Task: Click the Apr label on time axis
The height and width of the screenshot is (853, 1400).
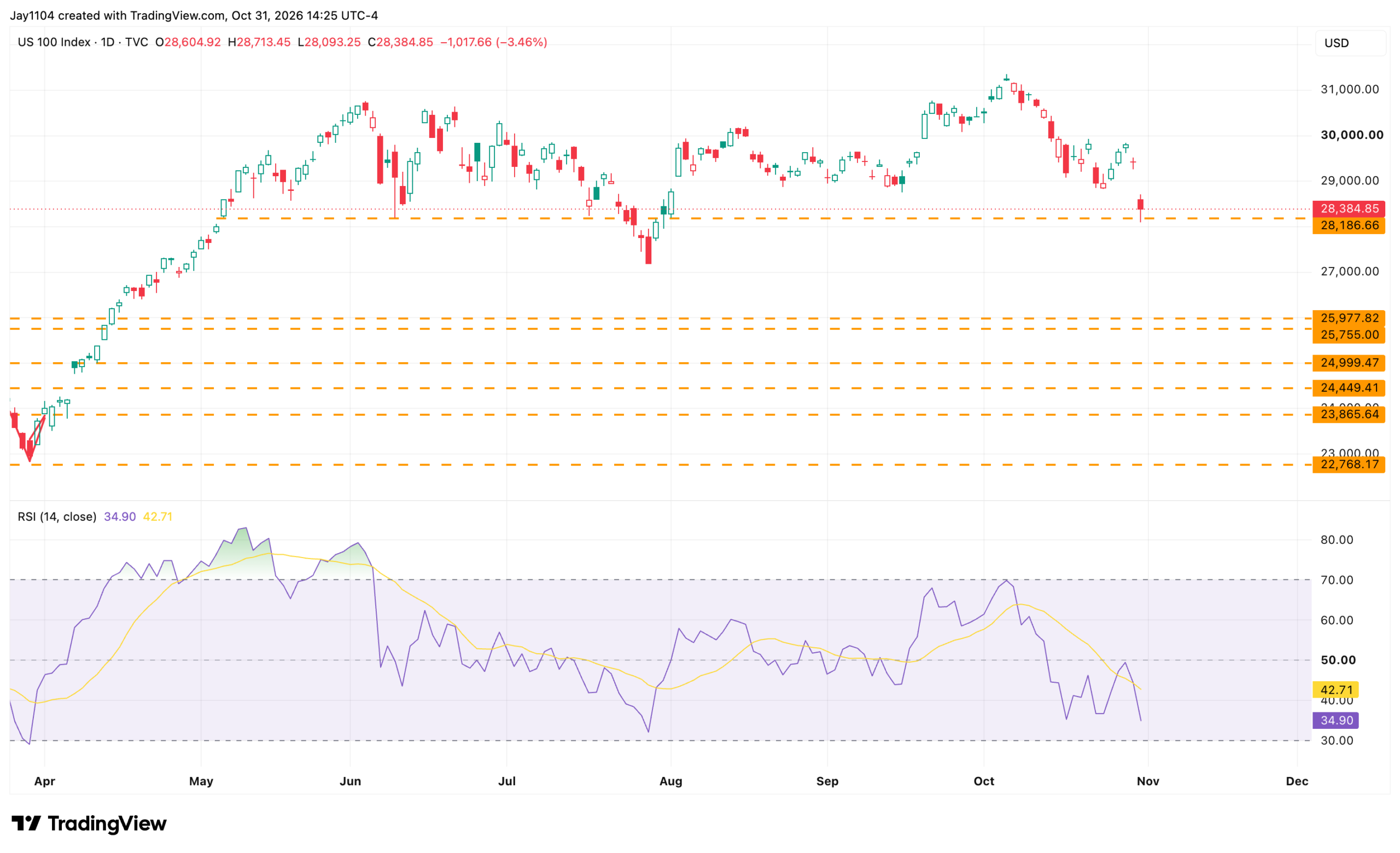Action: click(45, 781)
